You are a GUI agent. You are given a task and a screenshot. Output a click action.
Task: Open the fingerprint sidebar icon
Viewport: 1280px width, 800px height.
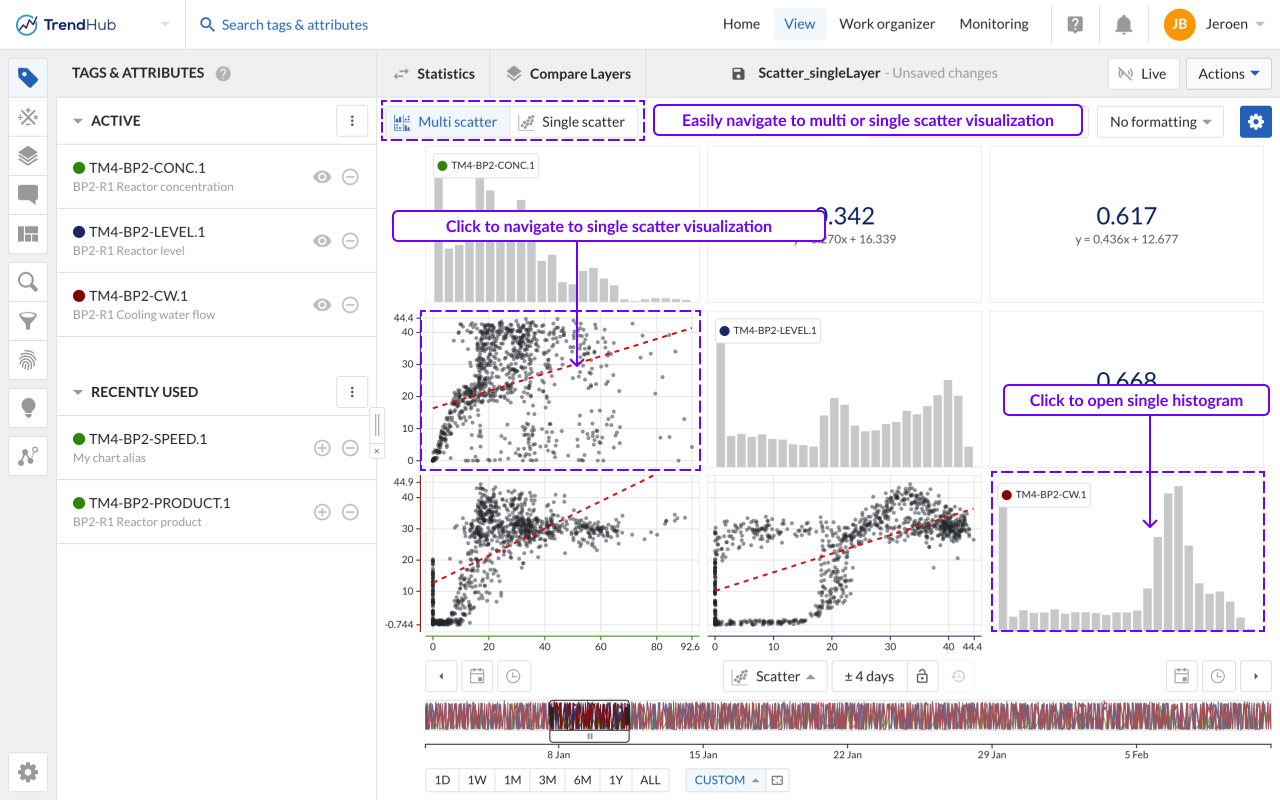click(x=28, y=359)
